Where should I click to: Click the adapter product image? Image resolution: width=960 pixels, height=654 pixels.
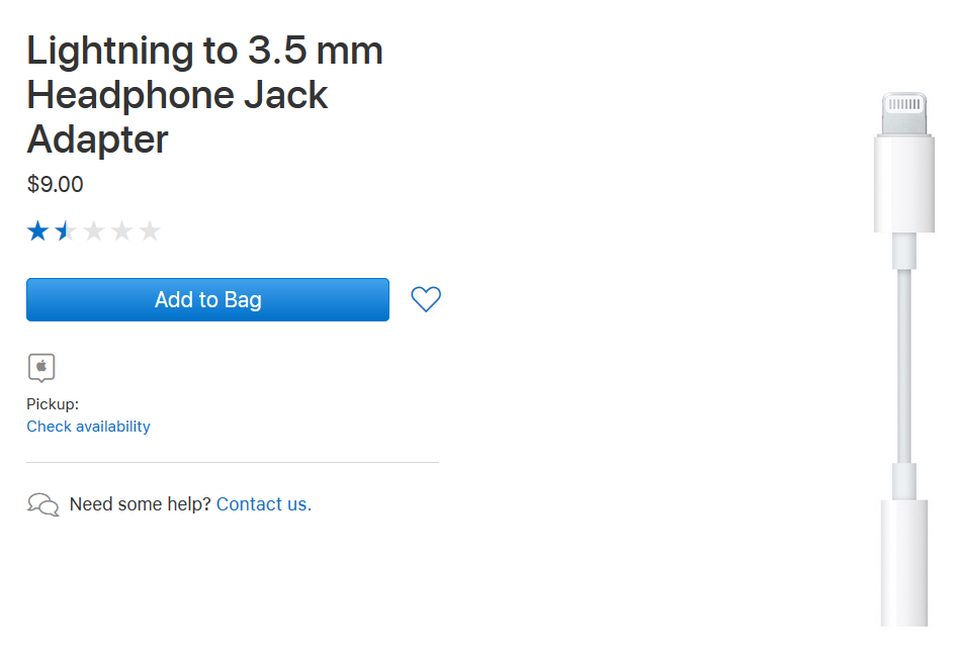click(904, 360)
